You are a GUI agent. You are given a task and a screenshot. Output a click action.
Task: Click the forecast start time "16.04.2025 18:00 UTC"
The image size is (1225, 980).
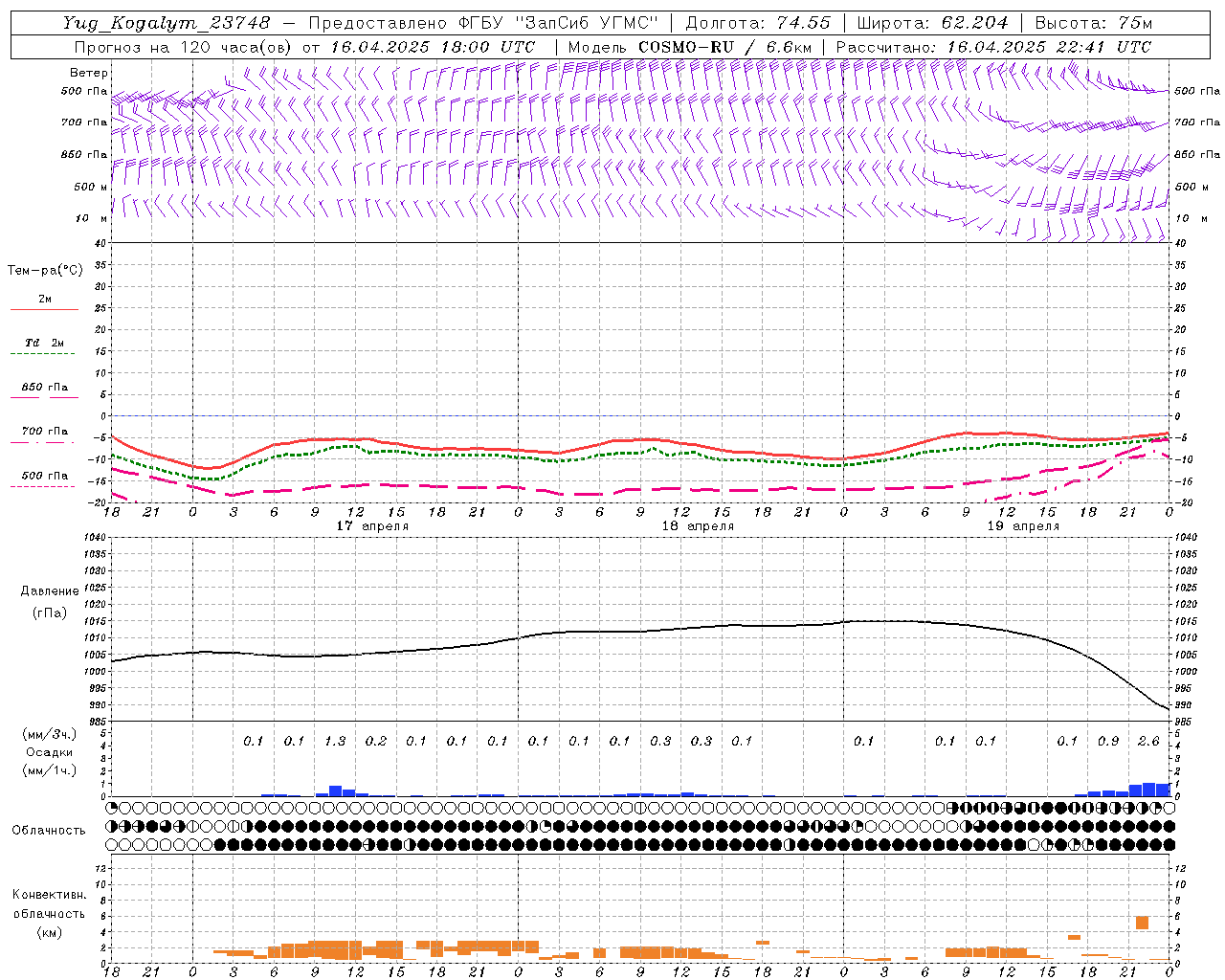pyautogui.click(x=433, y=47)
